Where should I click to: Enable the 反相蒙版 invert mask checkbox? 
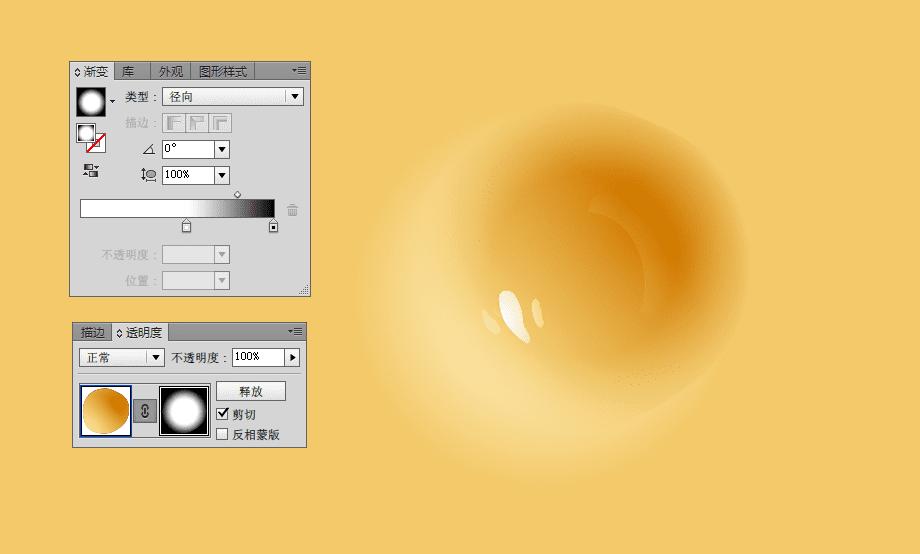[x=222, y=434]
